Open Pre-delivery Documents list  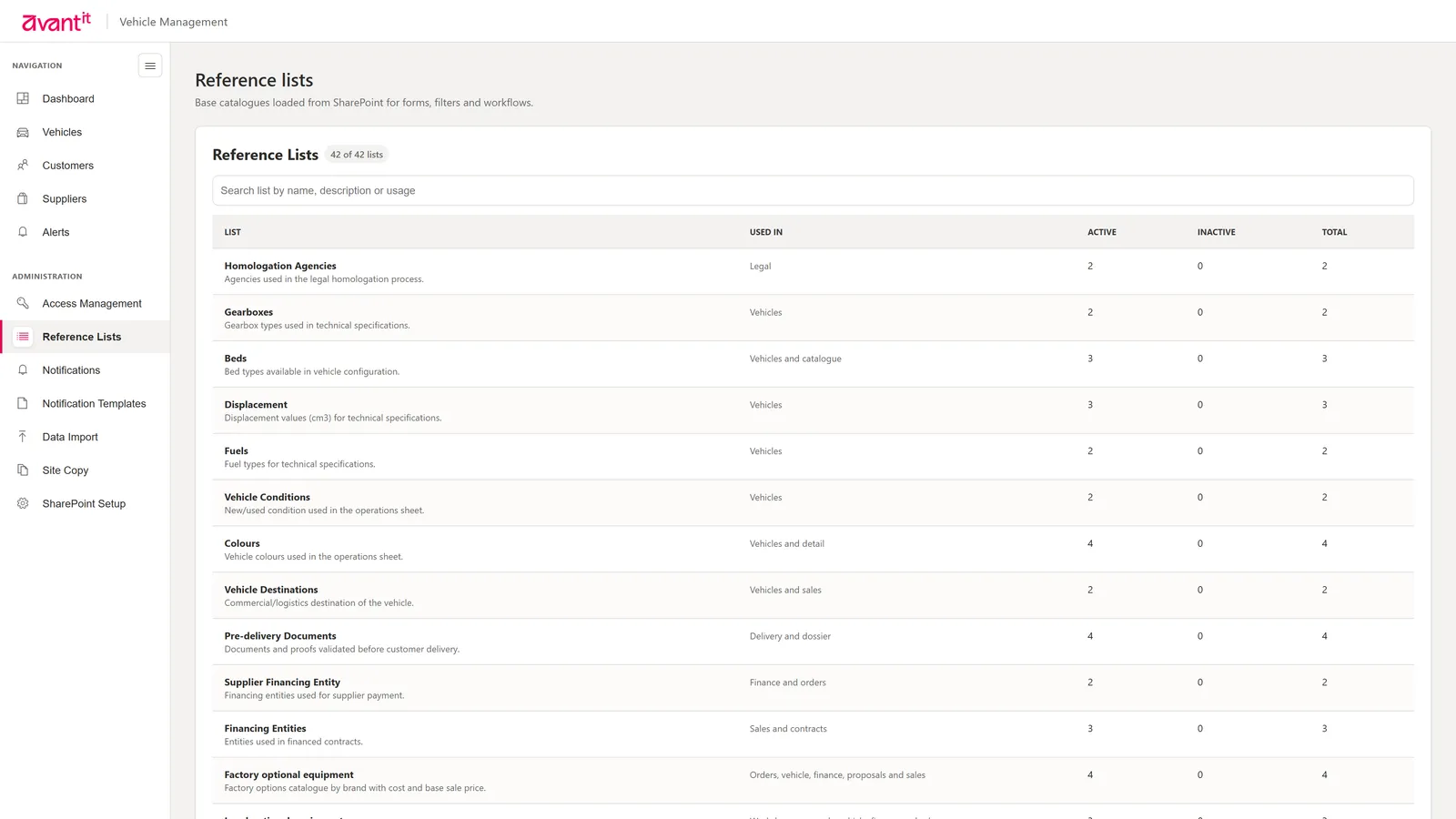[x=813, y=642]
